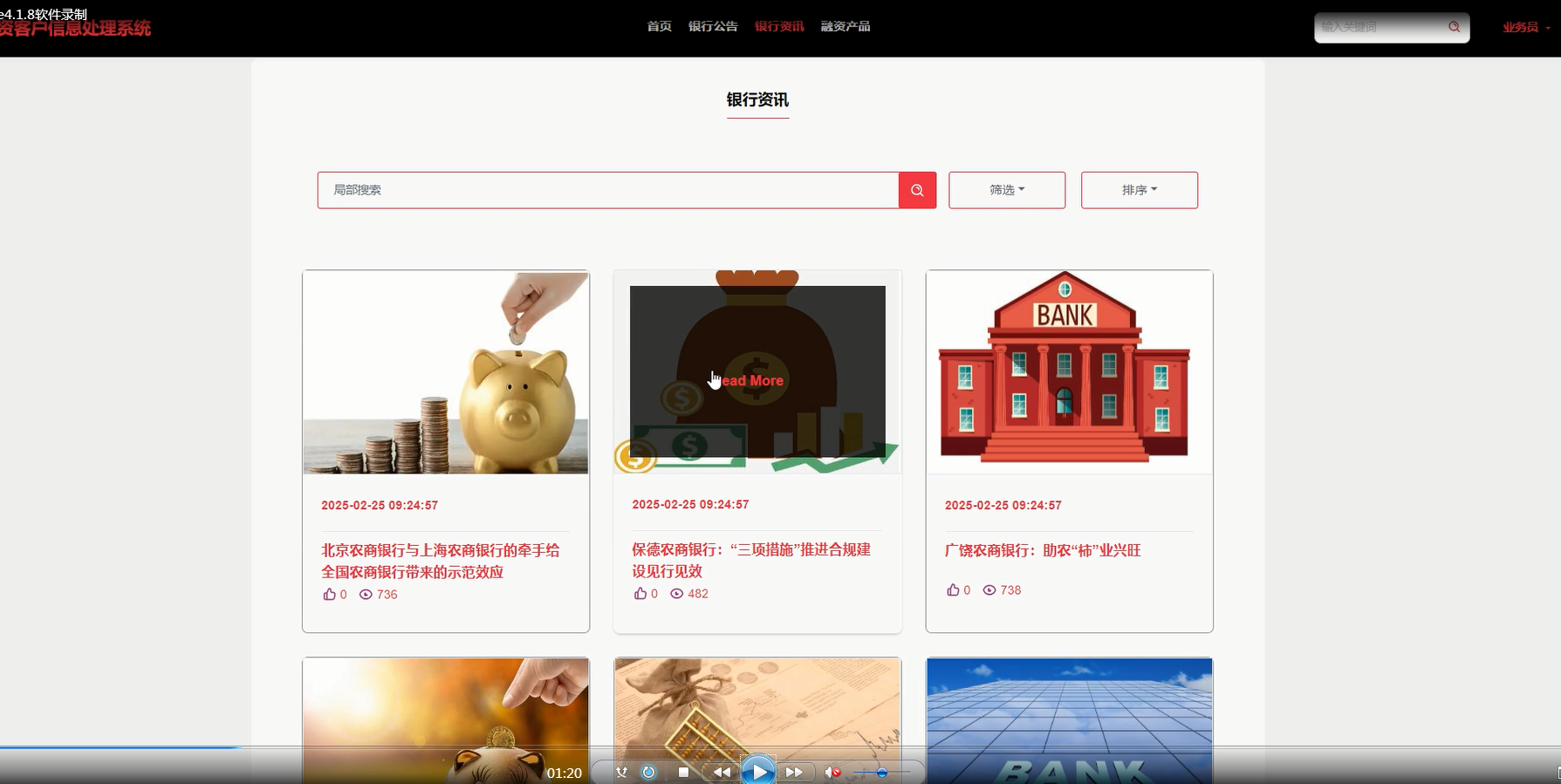Open the abacus and money sack thumbnail

pyautogui.click(x=757, y=721)
